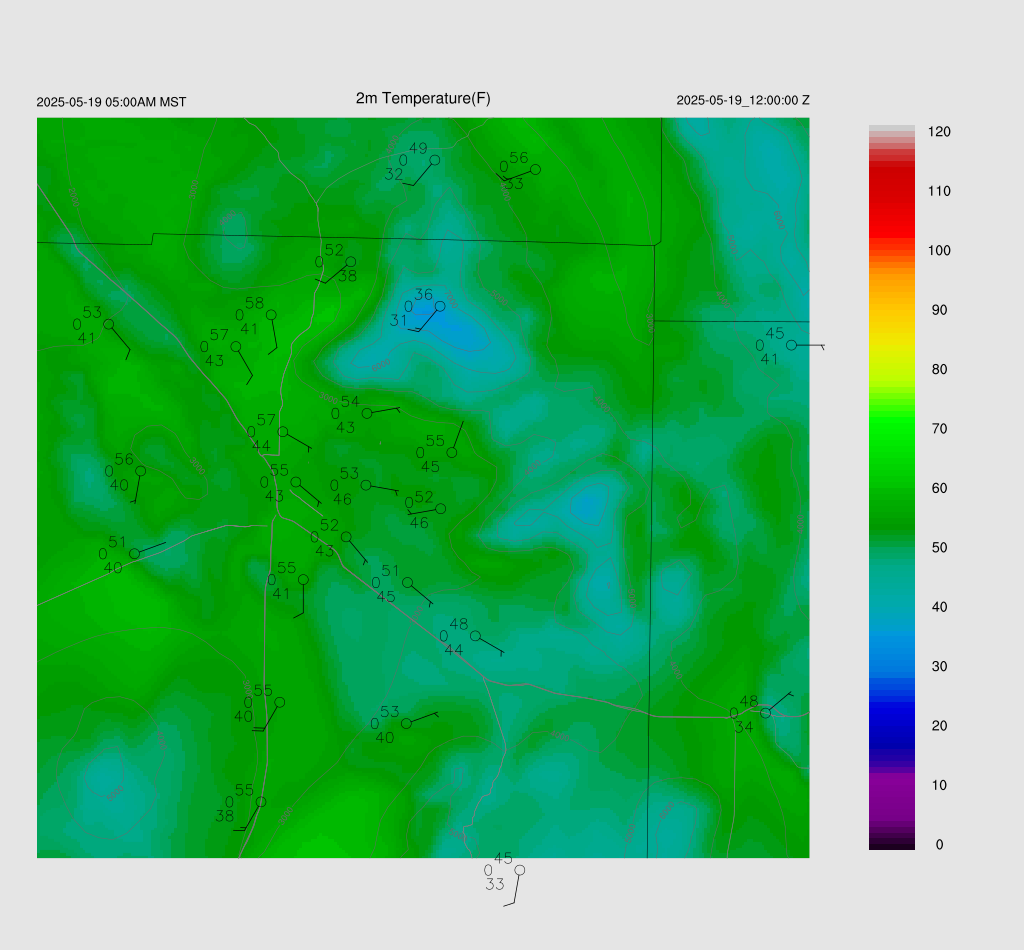Select the station circle reporting 57 over 44

click(x=283, y=432)
